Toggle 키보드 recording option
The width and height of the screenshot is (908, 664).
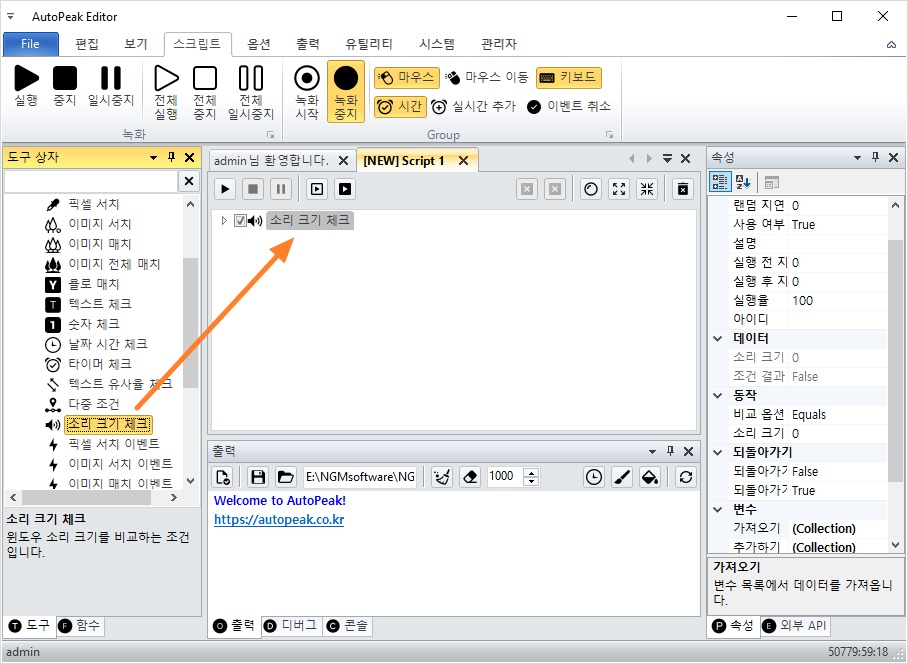pyautogui.click(x=569, y=78)
